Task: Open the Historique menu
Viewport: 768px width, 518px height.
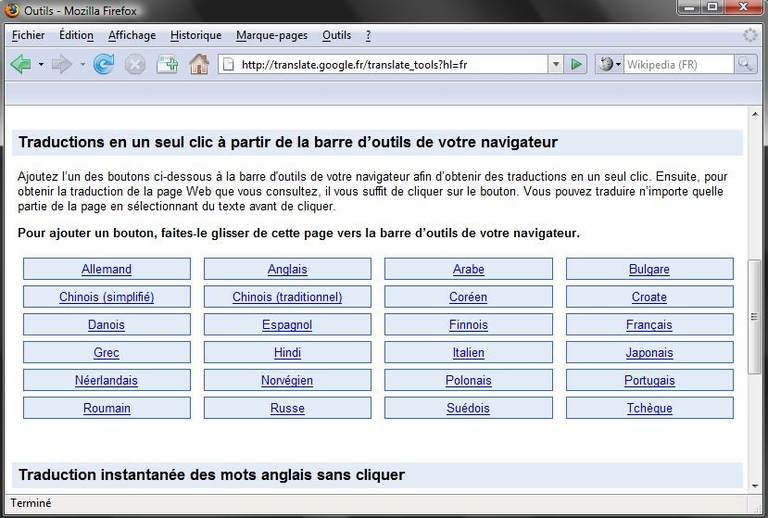Action: (195, 35)
